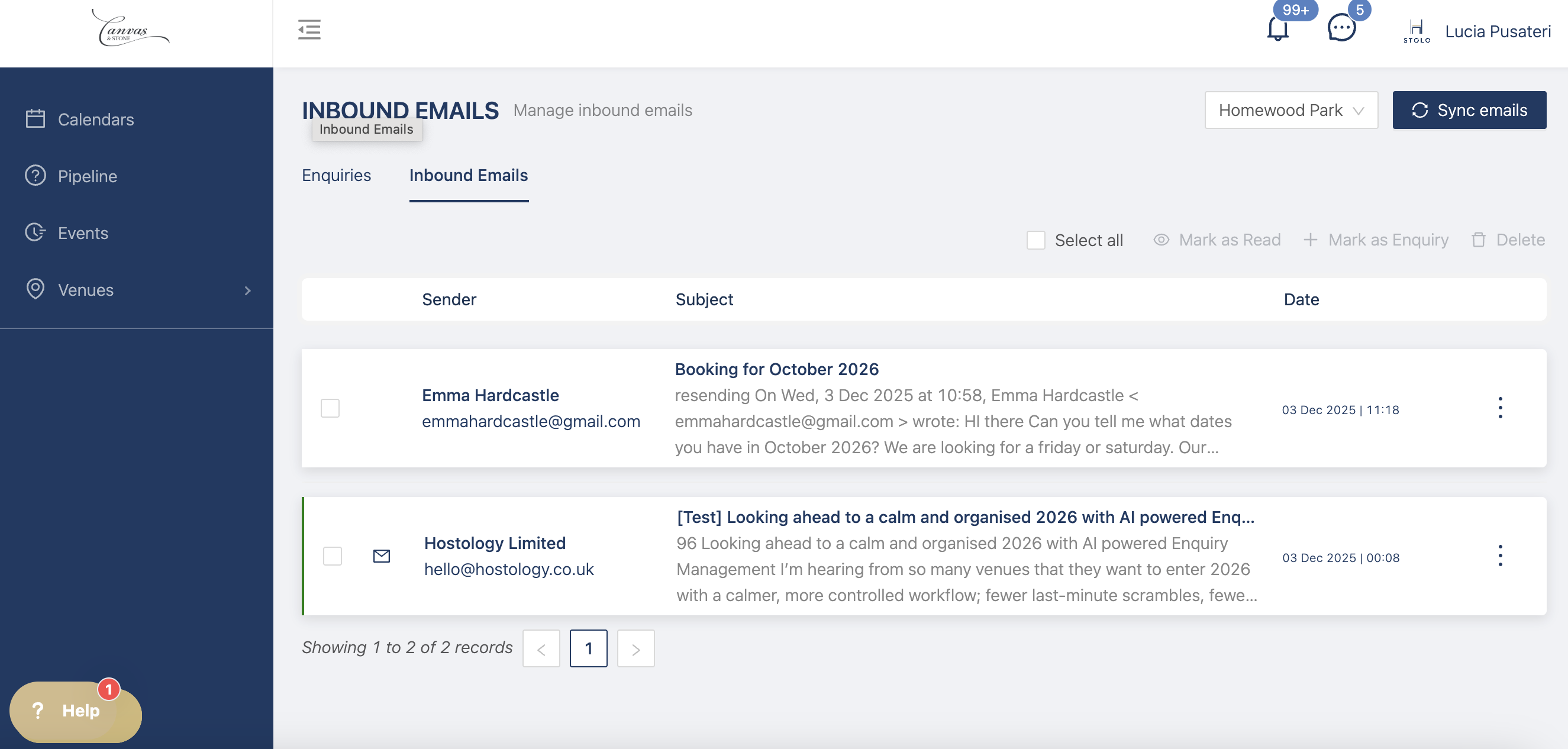This screenshot has width=1568, height=749.
Task: Click the envelope icon on Hostology email
Action: pos(382,556)
